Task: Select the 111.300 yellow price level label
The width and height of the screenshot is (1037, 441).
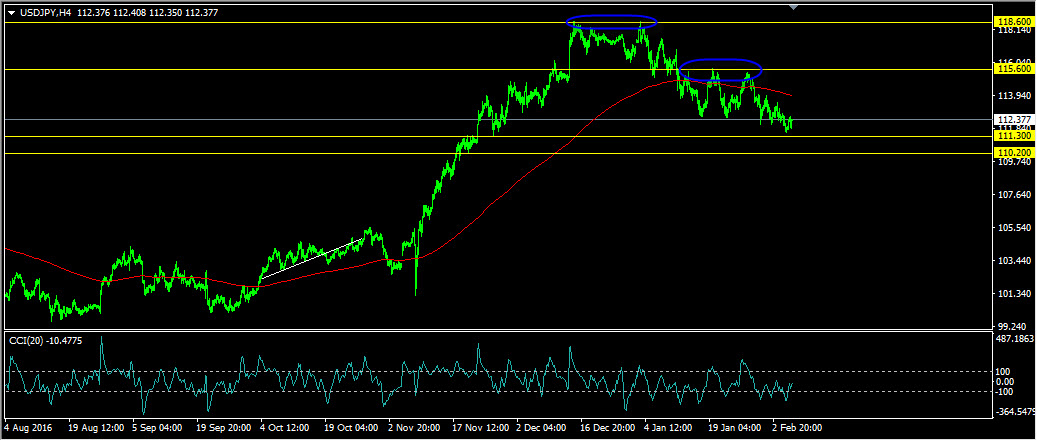Action: tap(1015, 136)
